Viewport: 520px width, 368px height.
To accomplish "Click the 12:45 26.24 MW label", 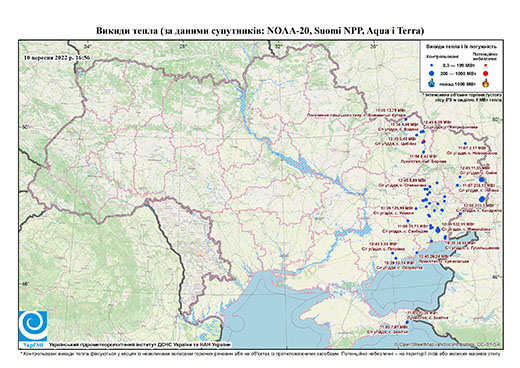I will pos(434,256).
